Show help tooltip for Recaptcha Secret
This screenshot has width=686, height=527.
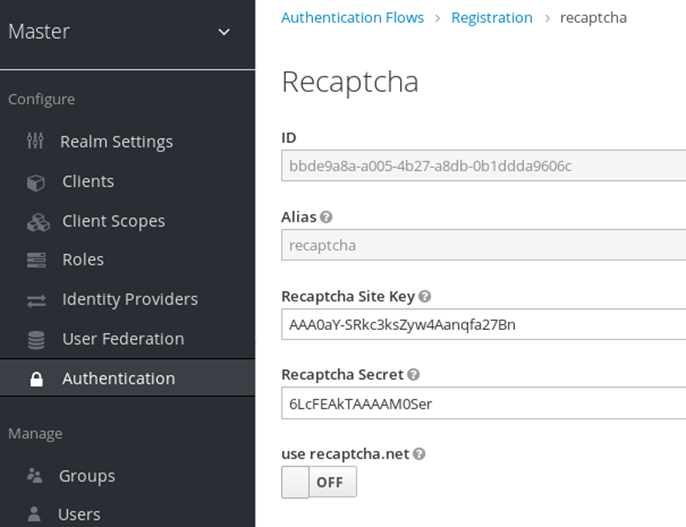(413, 375)
